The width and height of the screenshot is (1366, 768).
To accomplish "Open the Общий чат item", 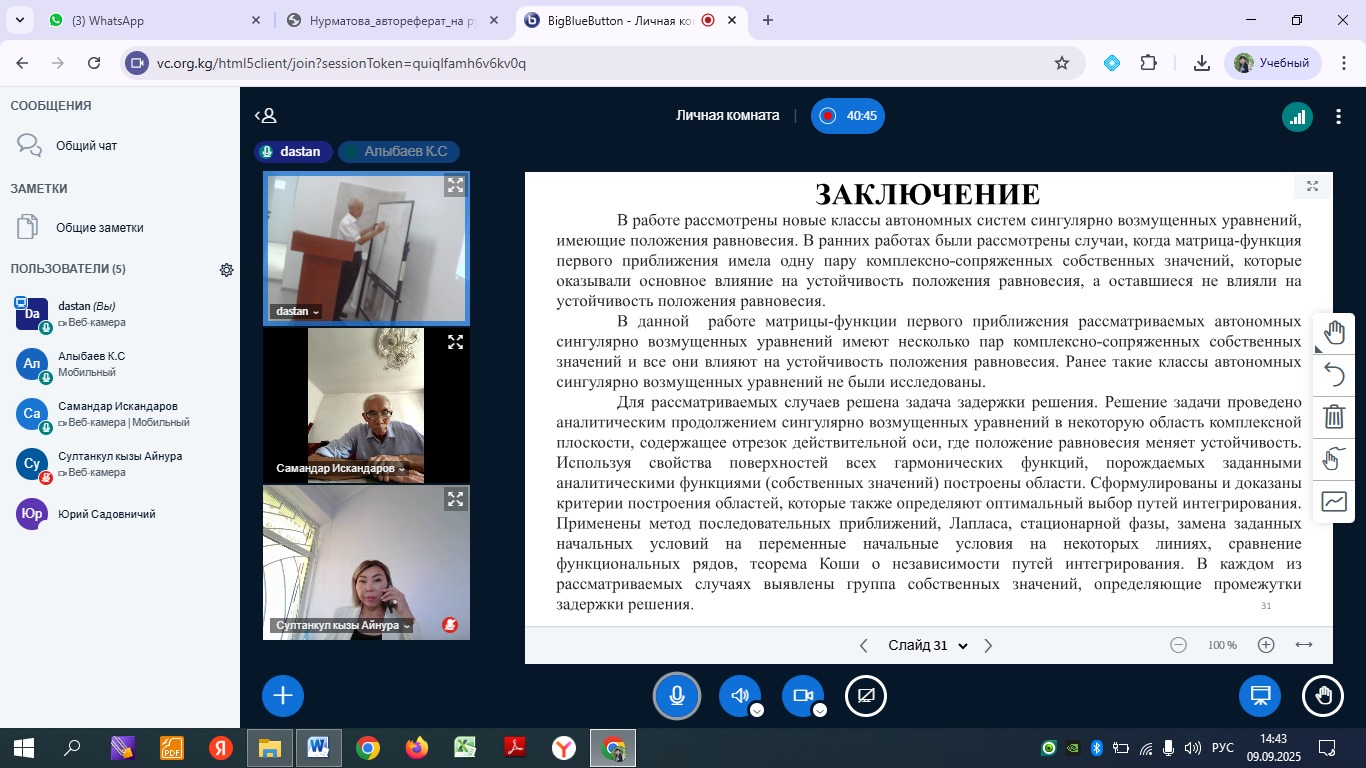I will click(x=86, y=146).
